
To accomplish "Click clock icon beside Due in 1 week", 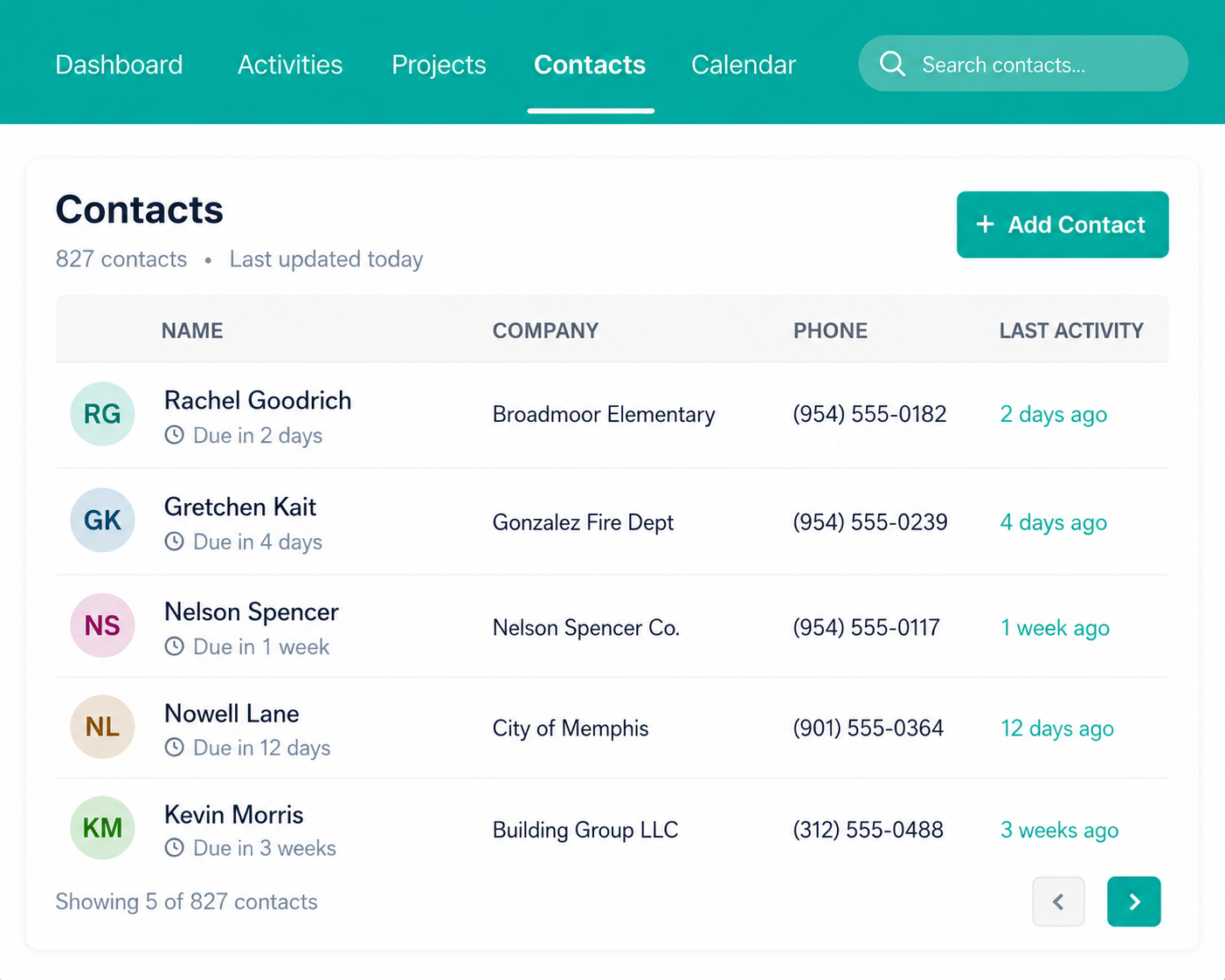I will click(x=175, y=646).
